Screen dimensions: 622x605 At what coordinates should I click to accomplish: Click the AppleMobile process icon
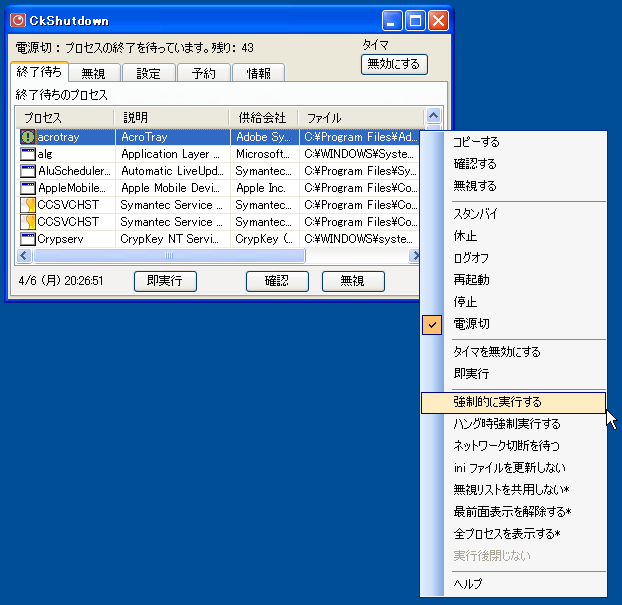28,188
